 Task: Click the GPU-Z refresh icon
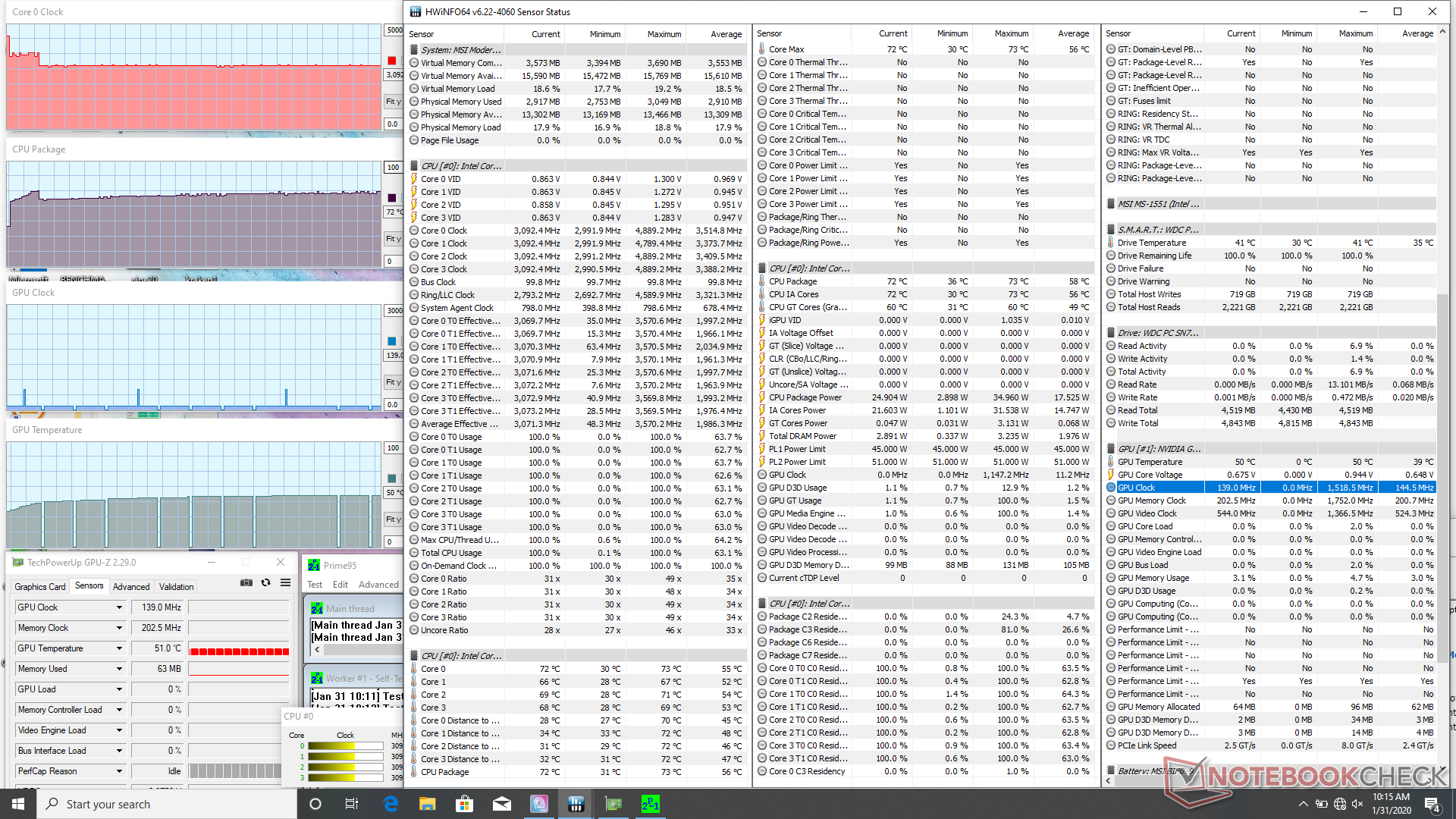[x=265, y=582]
